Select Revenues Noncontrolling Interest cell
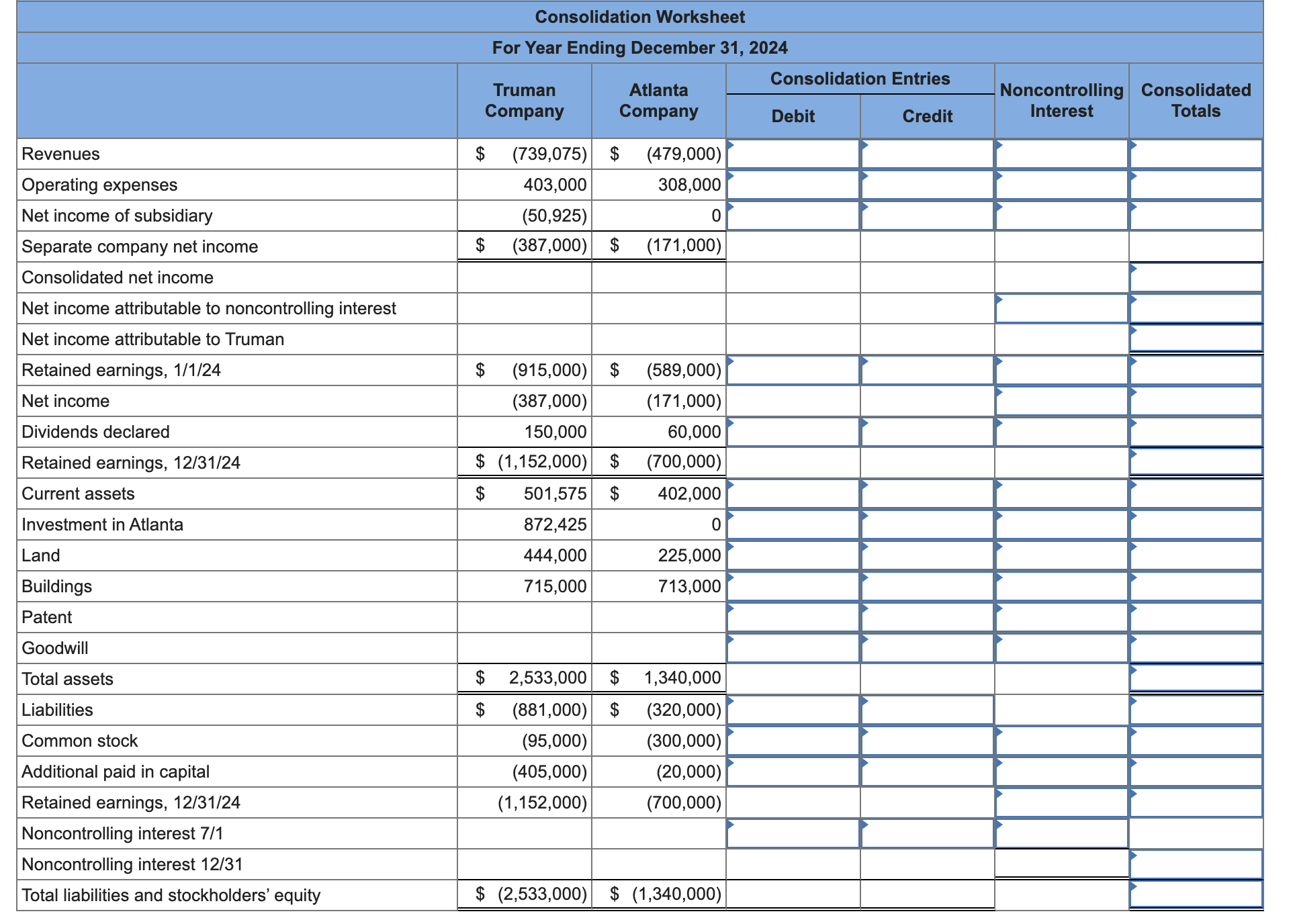Viewport: 1295px width, 924px height. (1062, 154)
